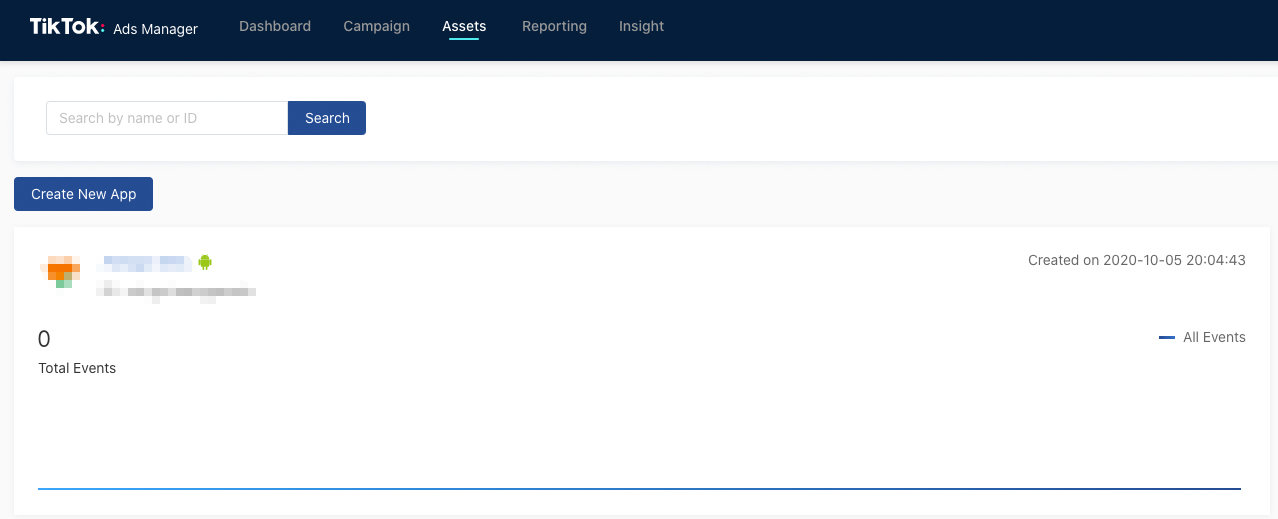
Task: Select the Assets tab
Action: pyautogui.click(x=464, y=26)
